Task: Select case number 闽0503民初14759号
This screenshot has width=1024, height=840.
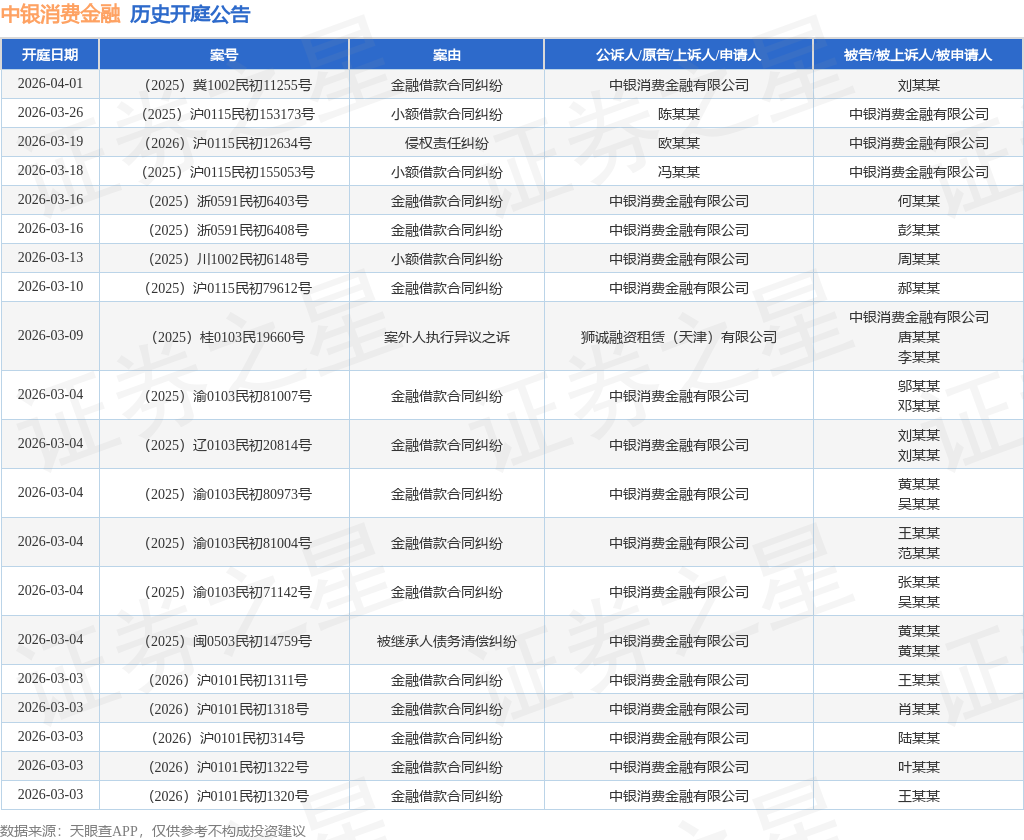Action: [252, 641]
